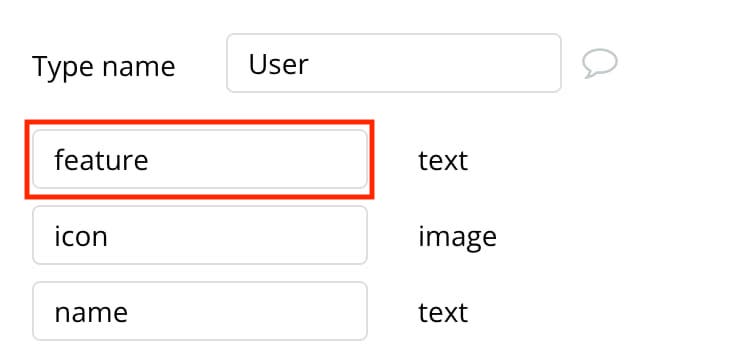The width and height of the screenshot is (738, 364).
Task: Open the comment bubble beside Type name
Action: (x=600, y=63)
